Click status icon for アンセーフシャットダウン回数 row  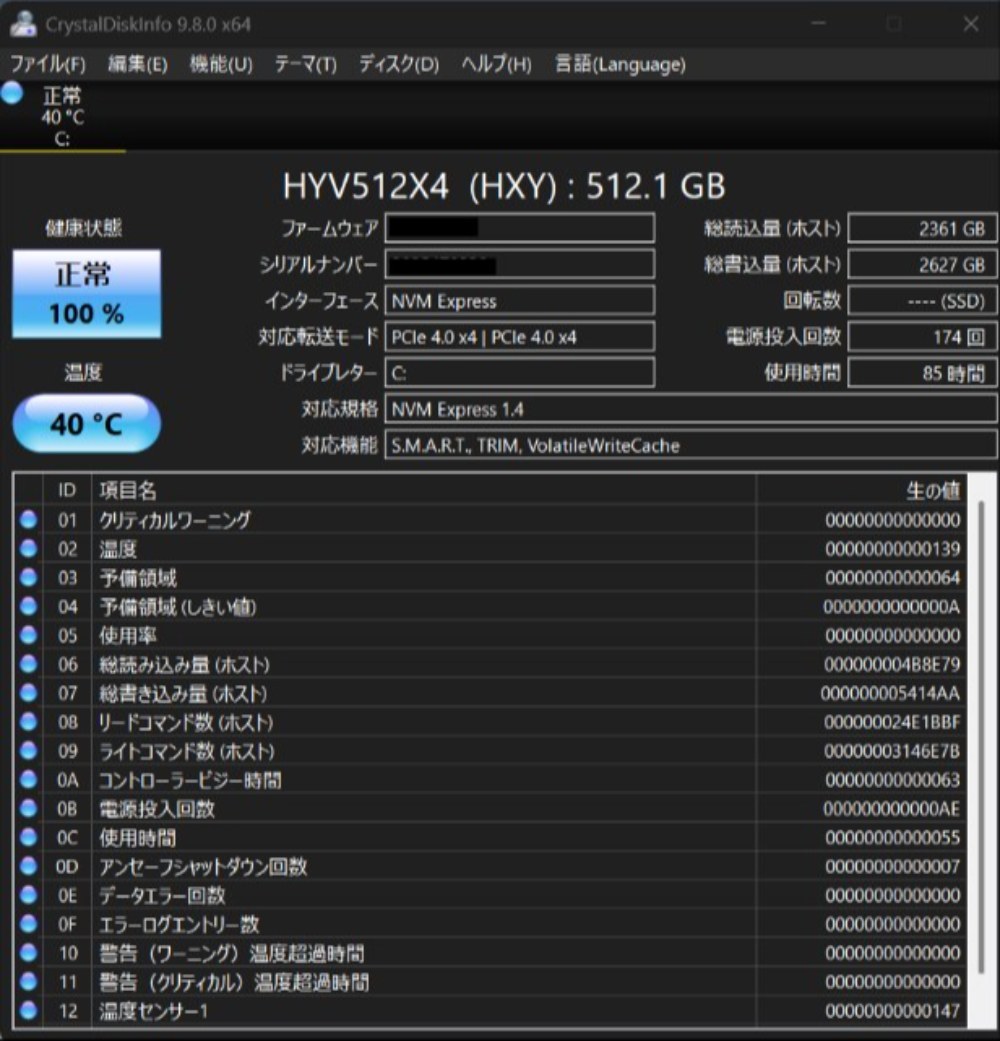tap(29, 866)
